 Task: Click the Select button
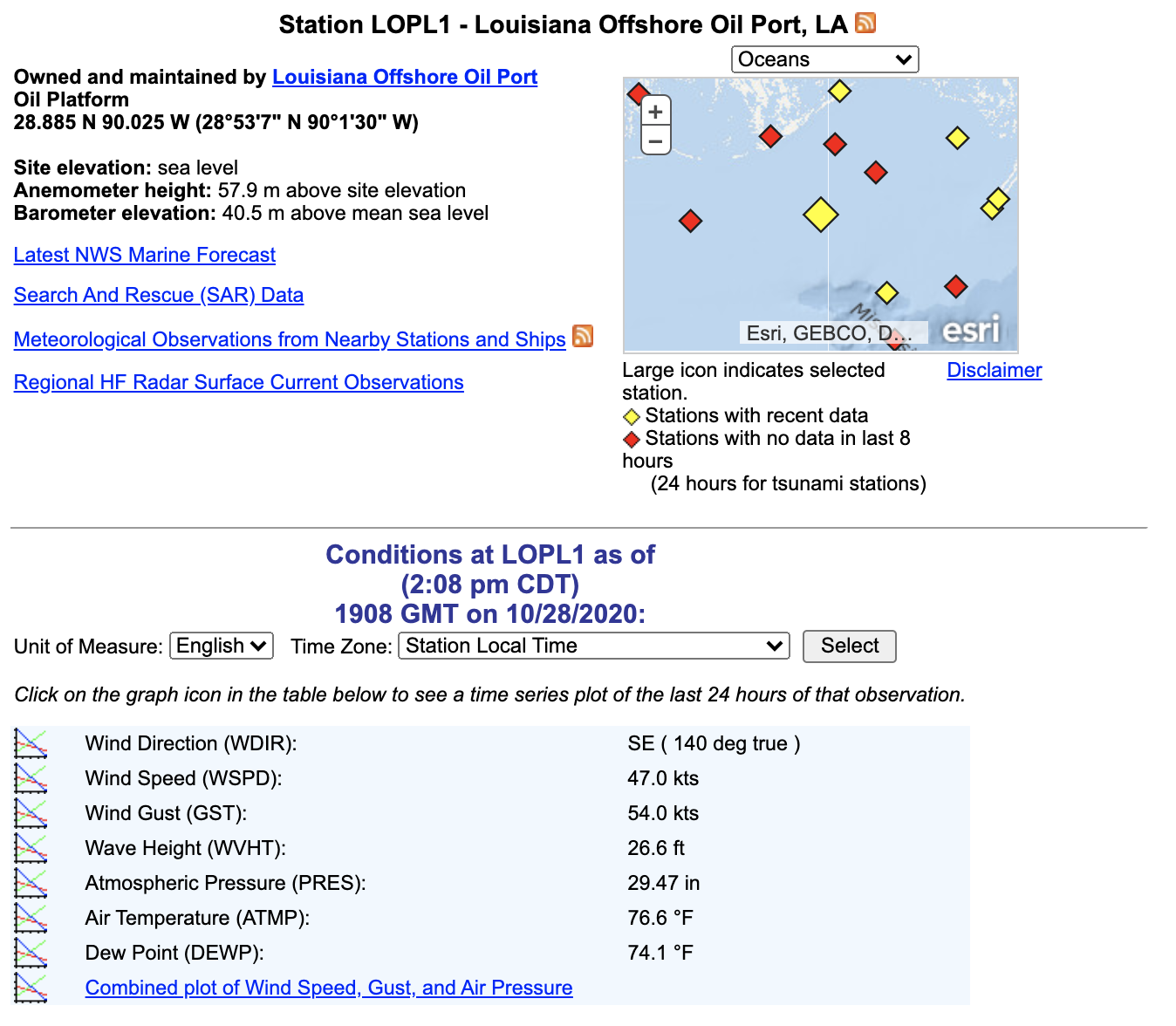(x=850, y=646)
